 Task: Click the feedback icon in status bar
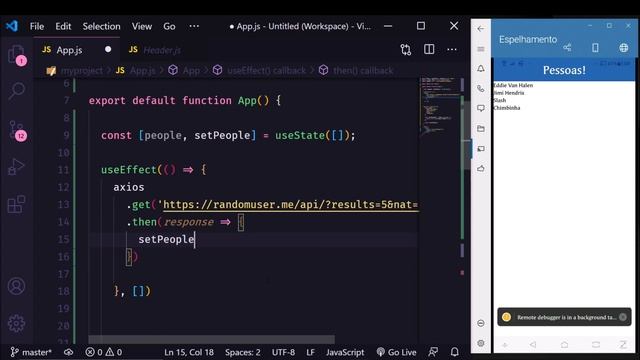click(x=433, y=352)
